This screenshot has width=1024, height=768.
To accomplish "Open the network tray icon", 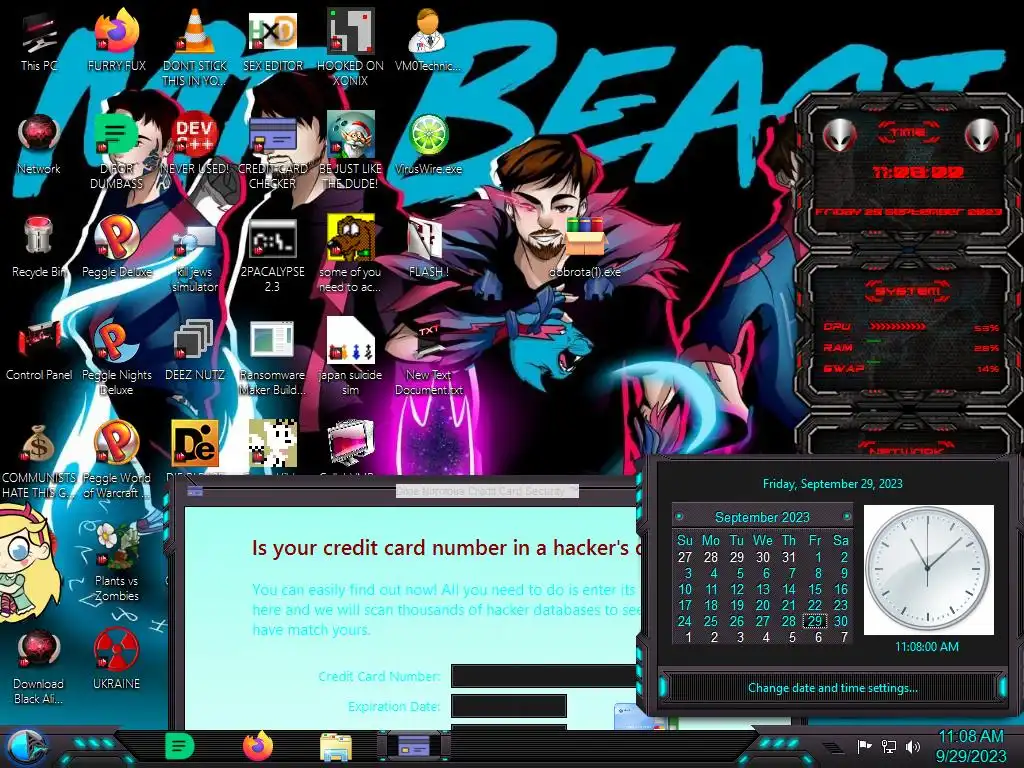I will point(889,746).
